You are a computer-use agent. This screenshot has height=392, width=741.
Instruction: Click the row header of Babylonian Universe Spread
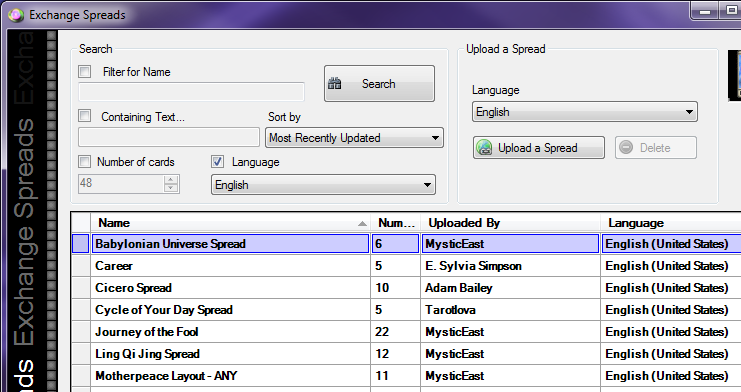pos(81,244)
